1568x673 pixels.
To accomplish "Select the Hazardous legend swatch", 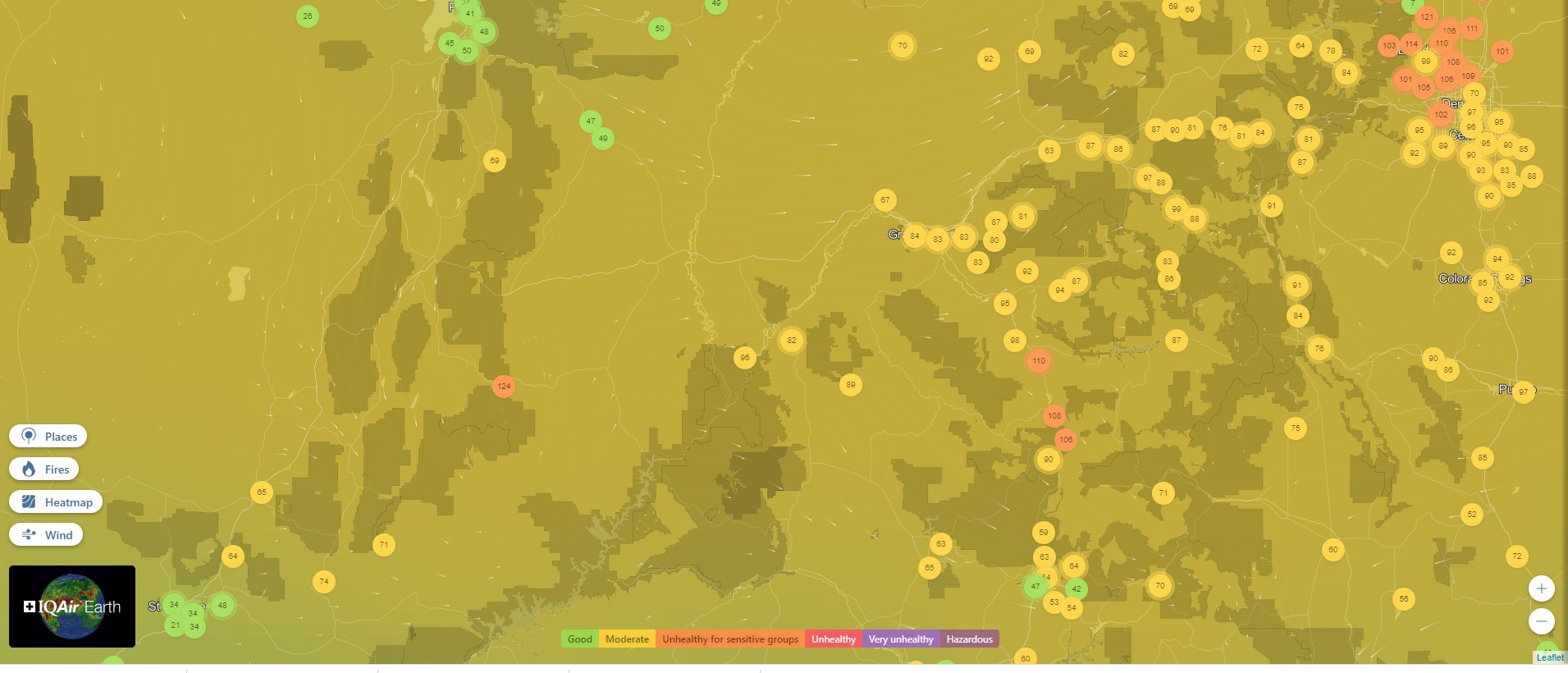I will coord(969,639).
